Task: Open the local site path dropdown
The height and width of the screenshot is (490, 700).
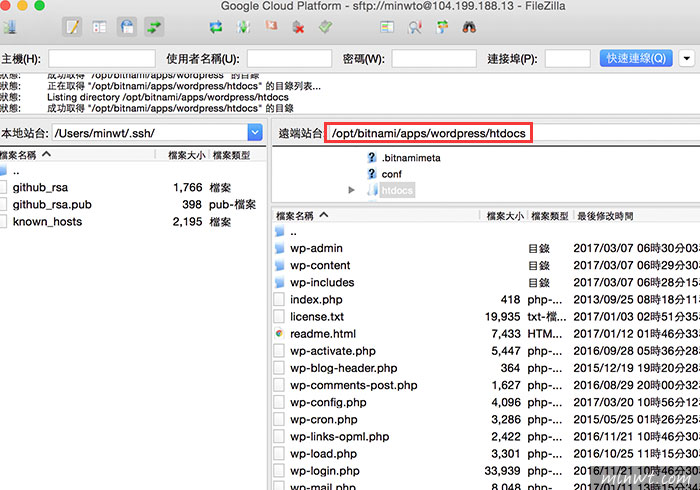Action: [255, 133]
